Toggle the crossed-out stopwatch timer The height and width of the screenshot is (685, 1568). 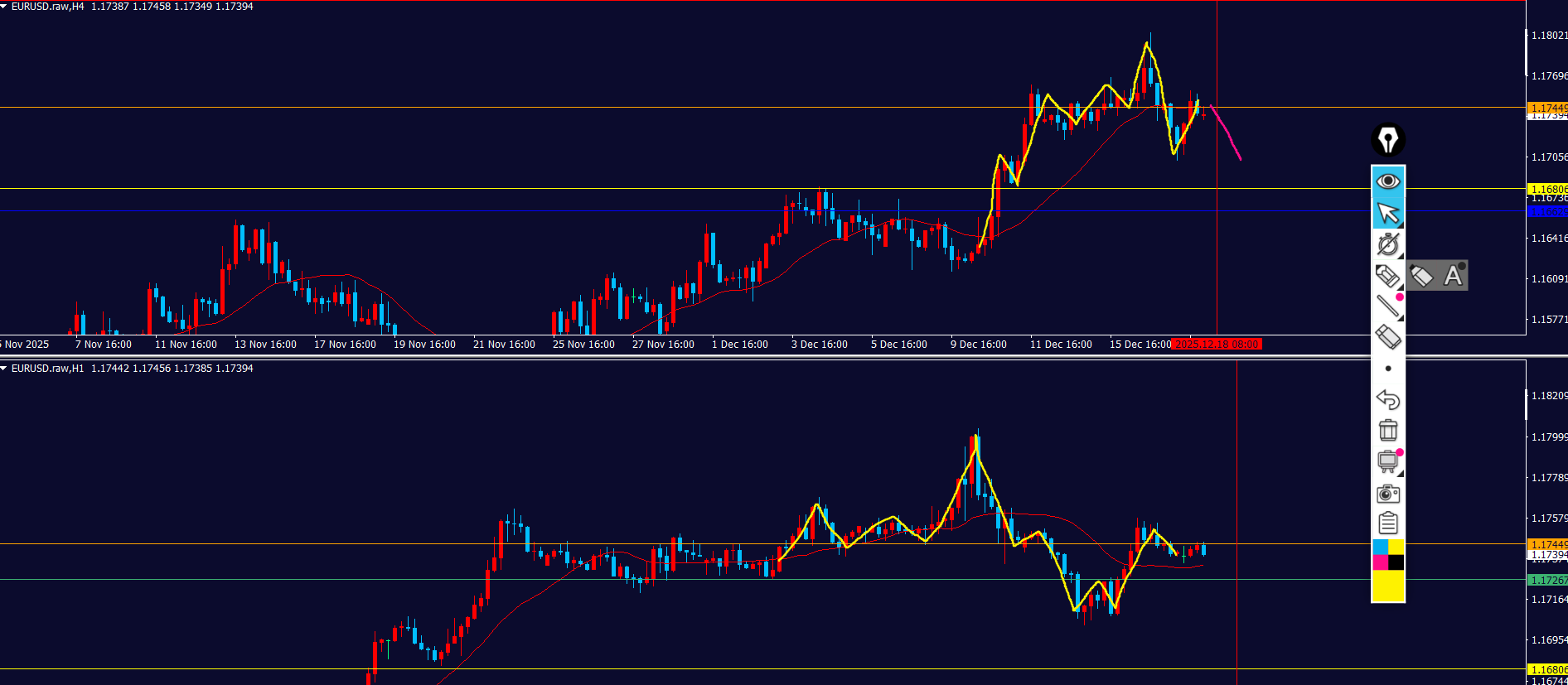1388,244
